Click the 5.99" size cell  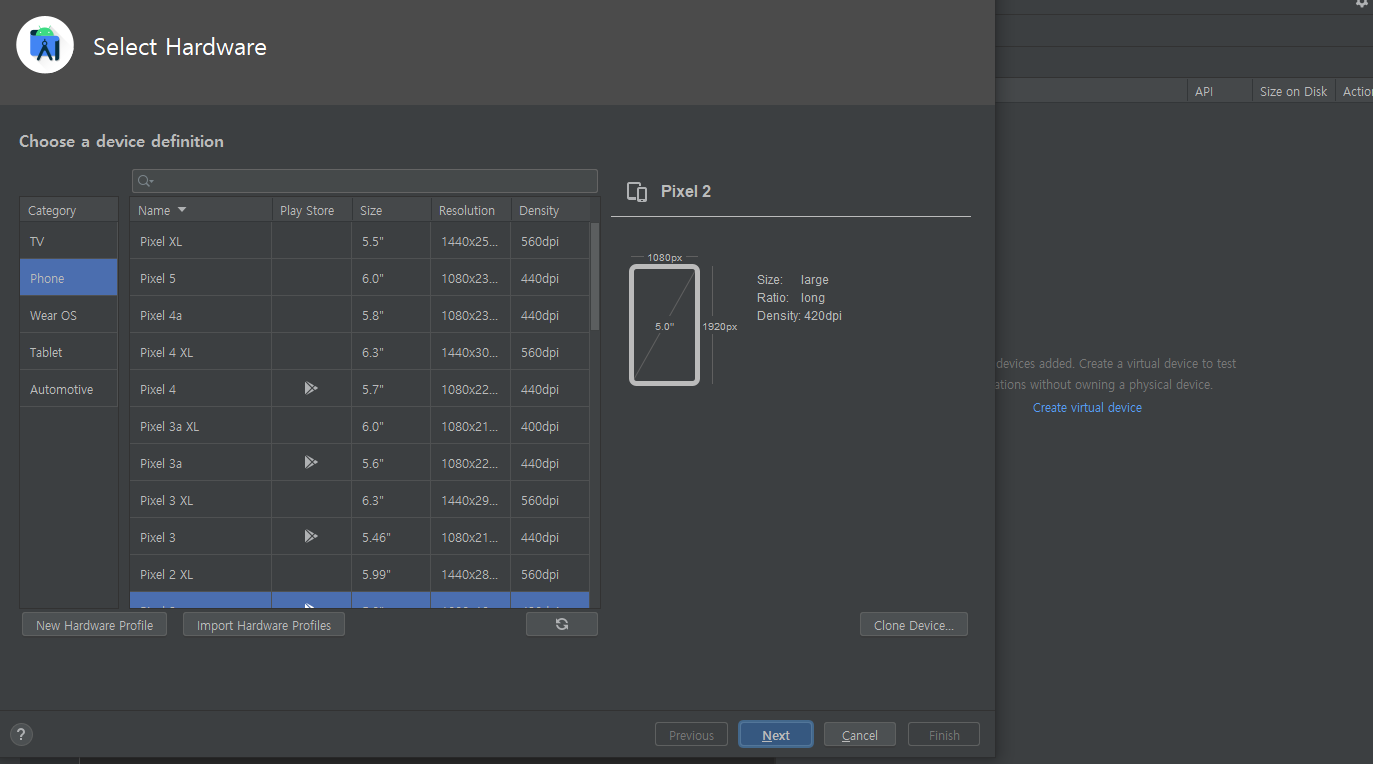[x=391, y=574]
